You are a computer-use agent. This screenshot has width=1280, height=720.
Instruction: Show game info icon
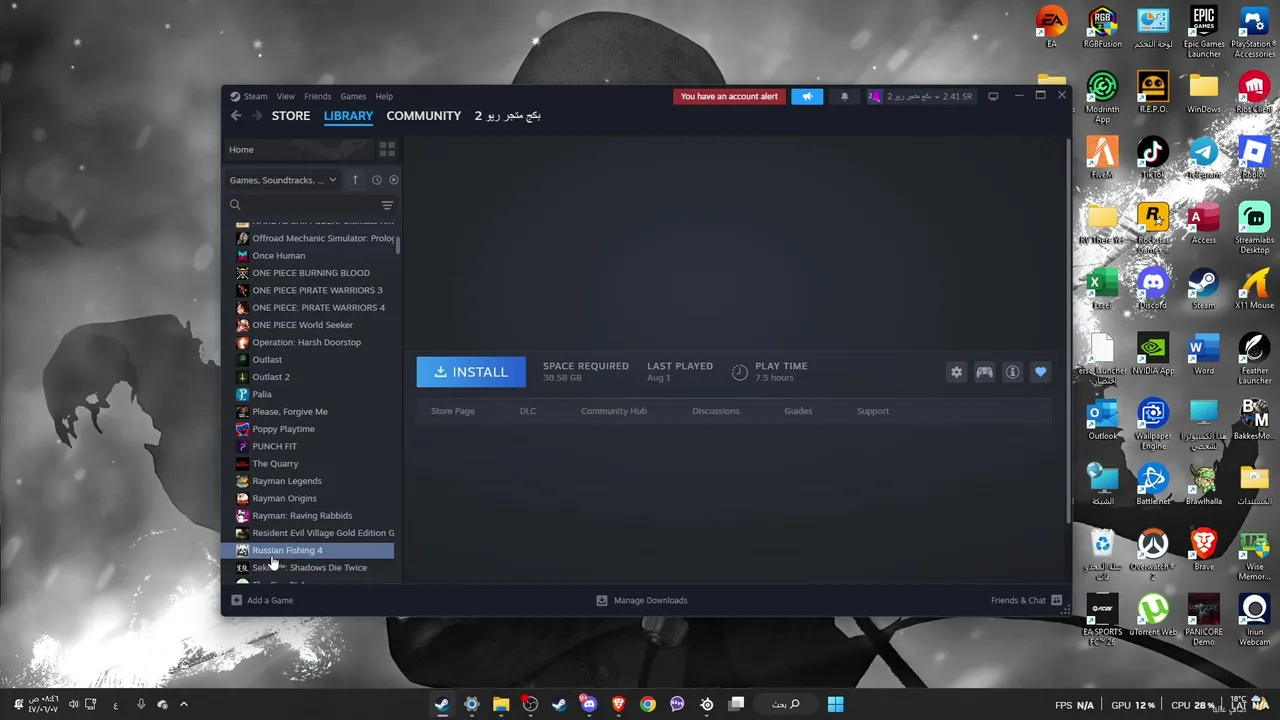pyautogui.click(x=1013, y=372)
